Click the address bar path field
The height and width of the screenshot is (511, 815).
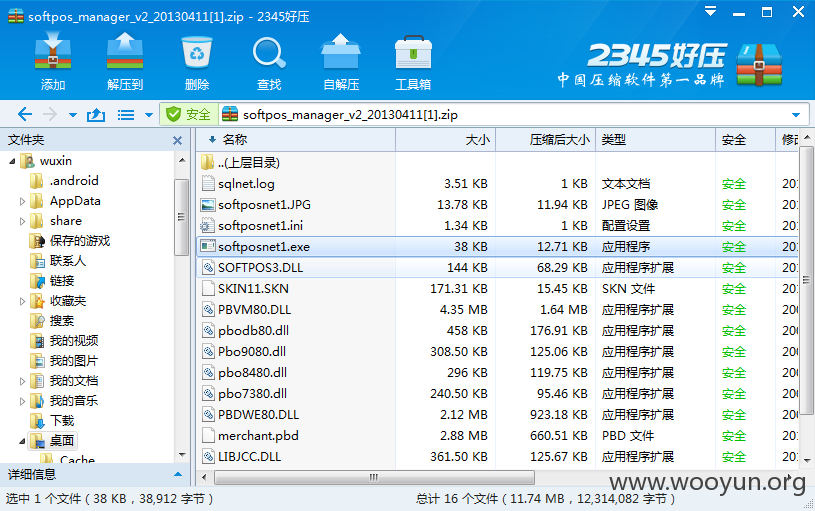pos(504,114)
